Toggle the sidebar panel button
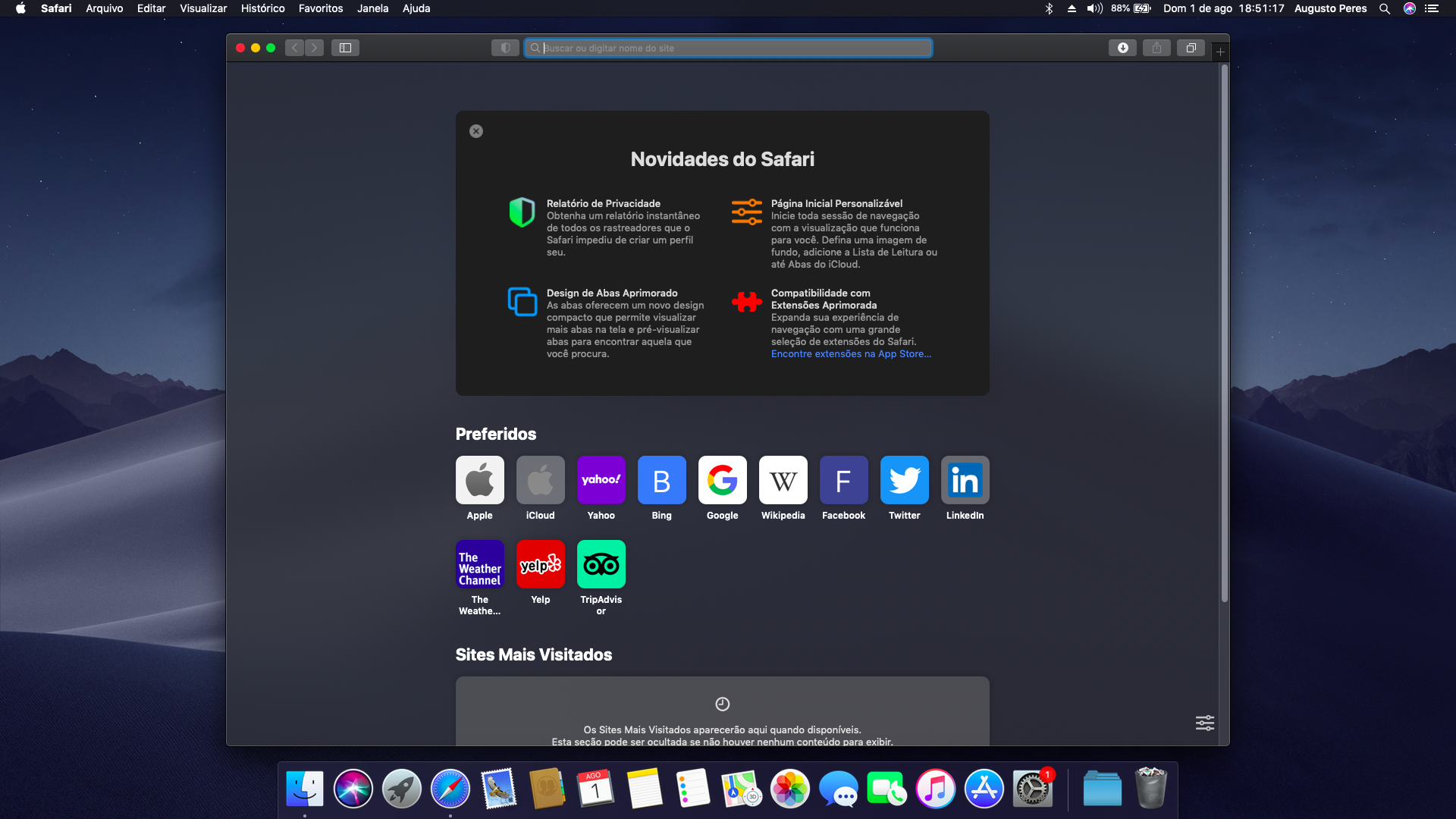The height and width of the screenshot is (819, 1456). pyautogui.click(x=345, y=48)
